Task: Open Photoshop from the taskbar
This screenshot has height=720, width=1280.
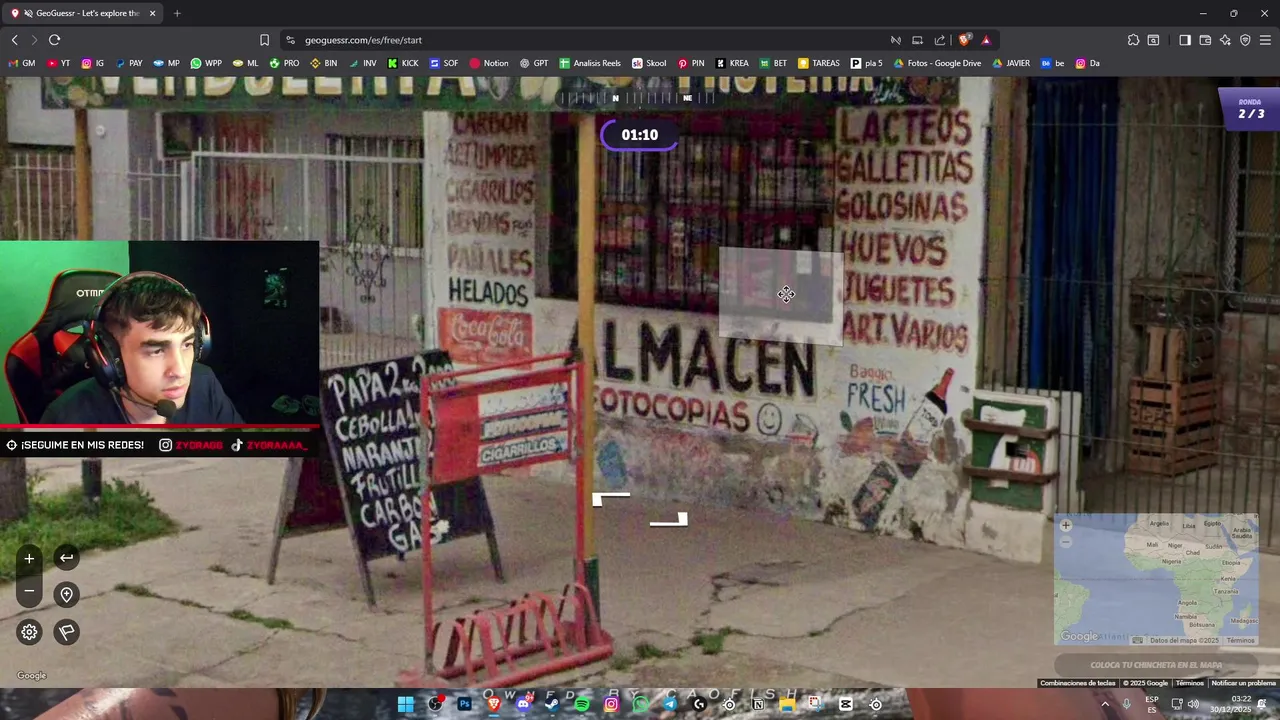Action: click(464, 704)
